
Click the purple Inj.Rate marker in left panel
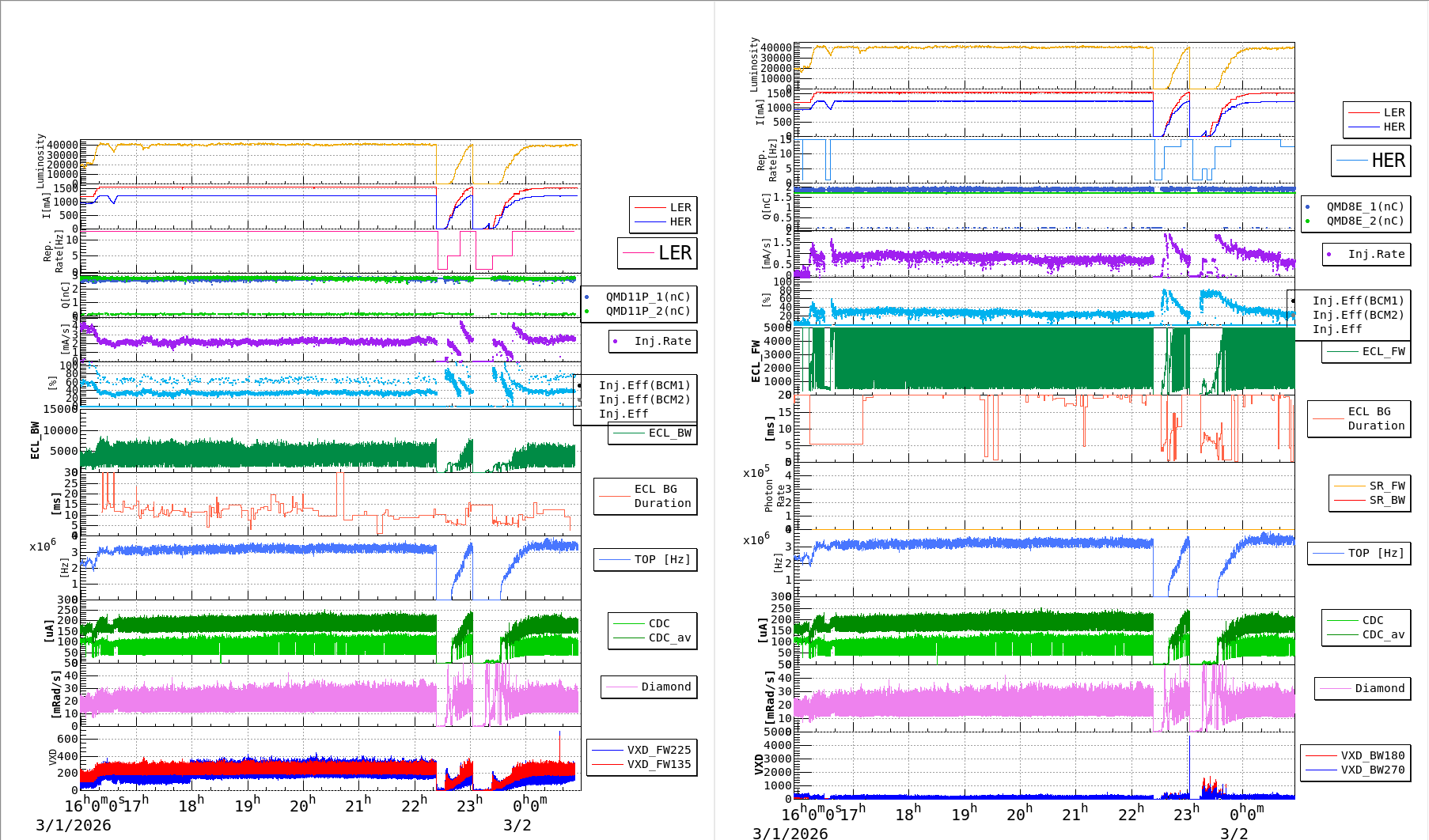615,342
